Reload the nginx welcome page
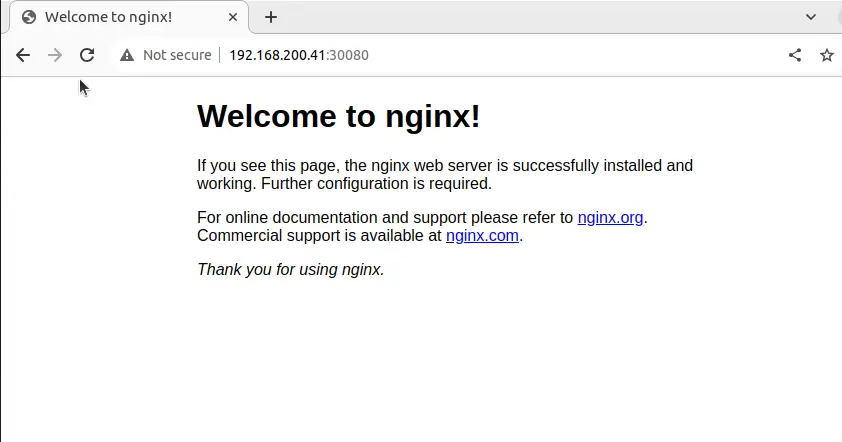 click(x=87, y=55)
